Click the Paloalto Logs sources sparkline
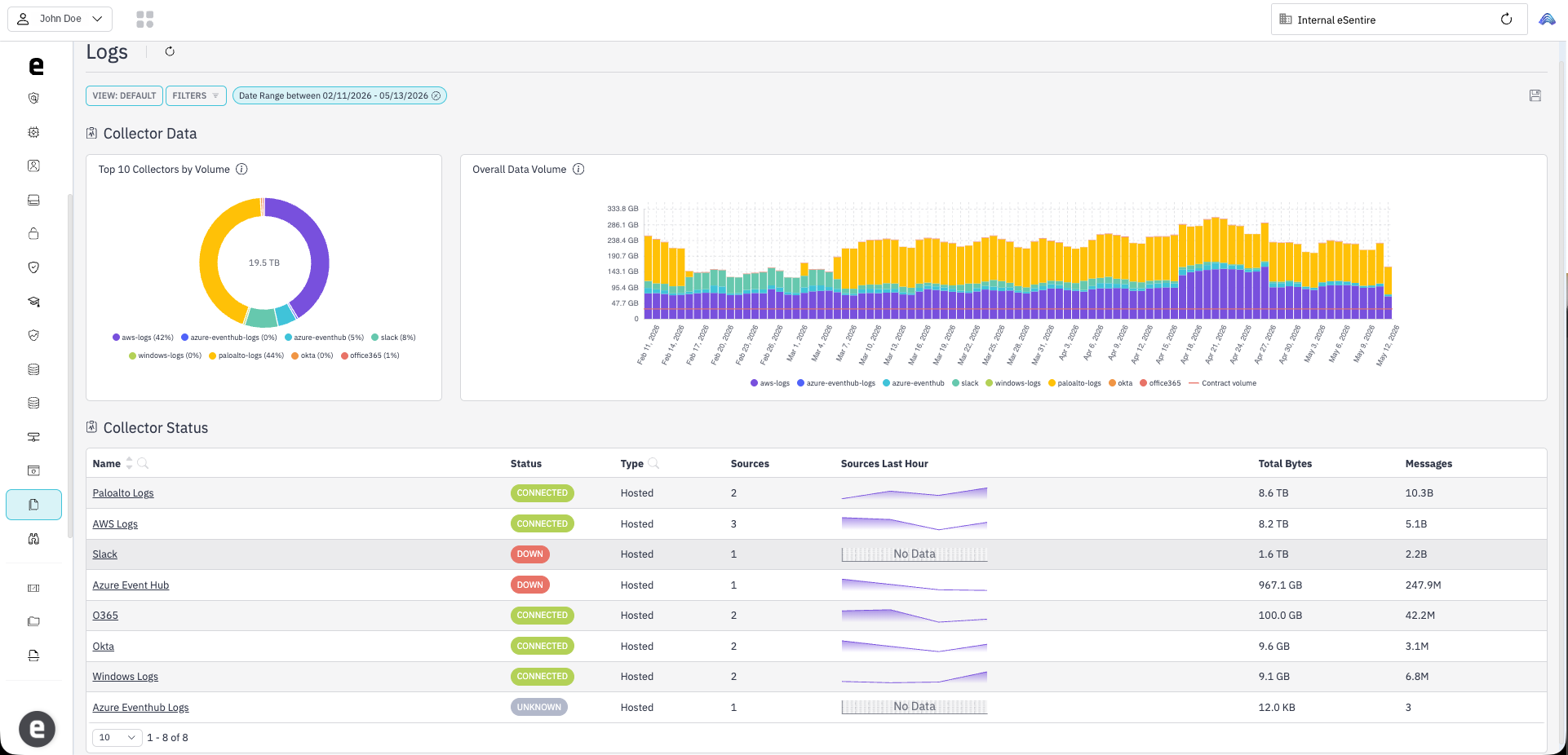The image size is (1568, 755). 914,493
